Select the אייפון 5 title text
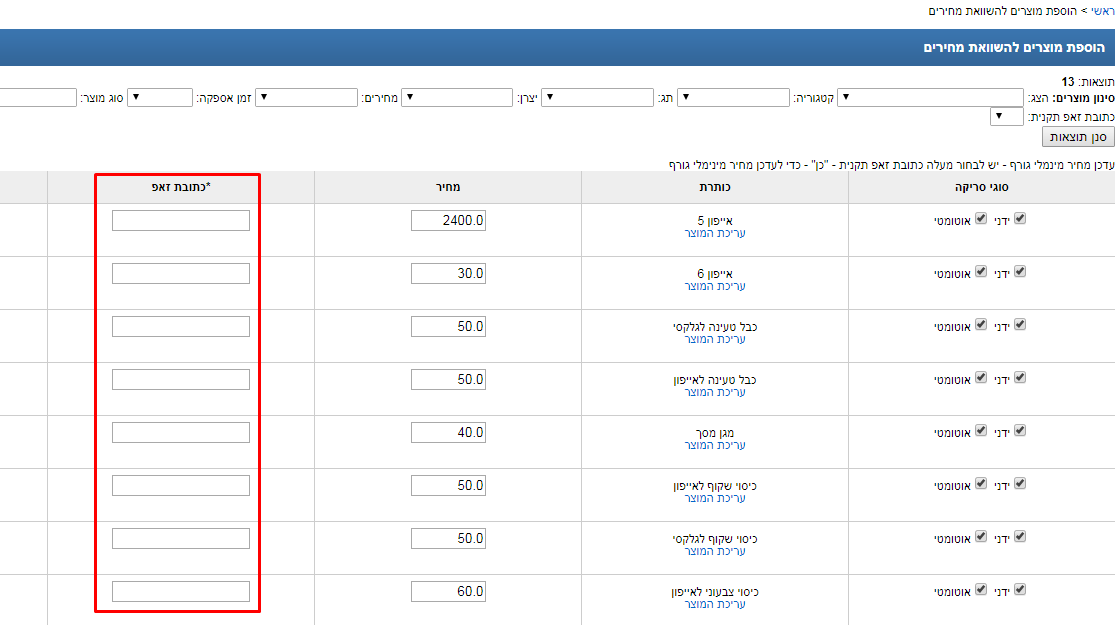The image size is (1120, 625). click(715, 221)
